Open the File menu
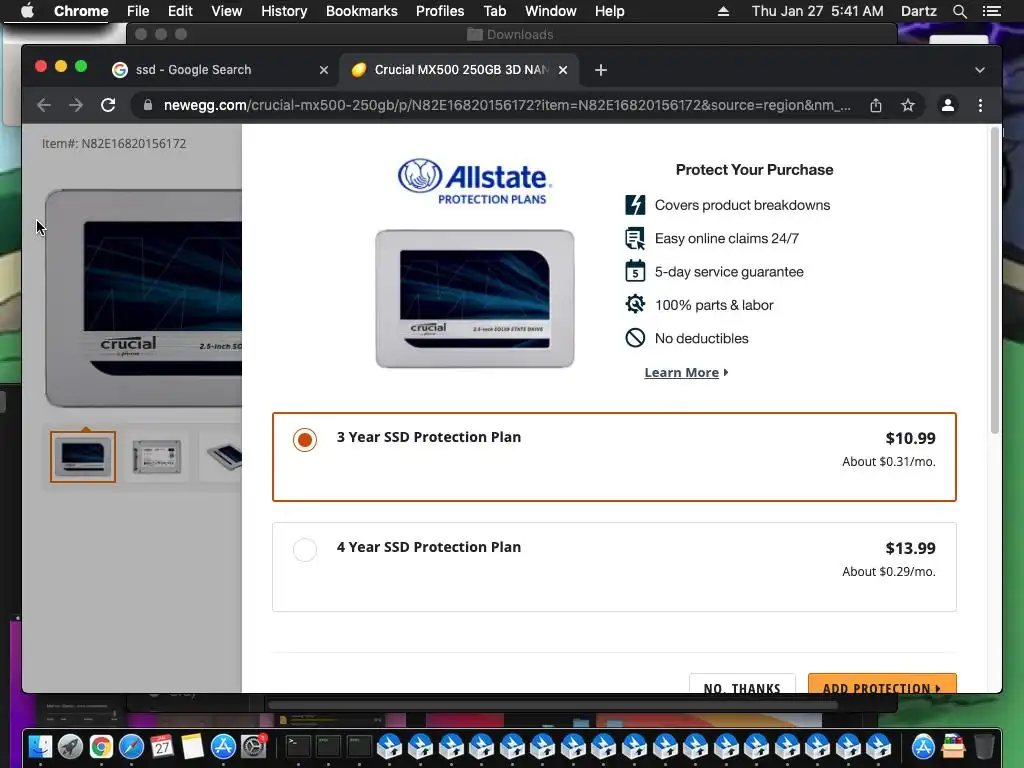1024x768 pixels. coord(138,11)
